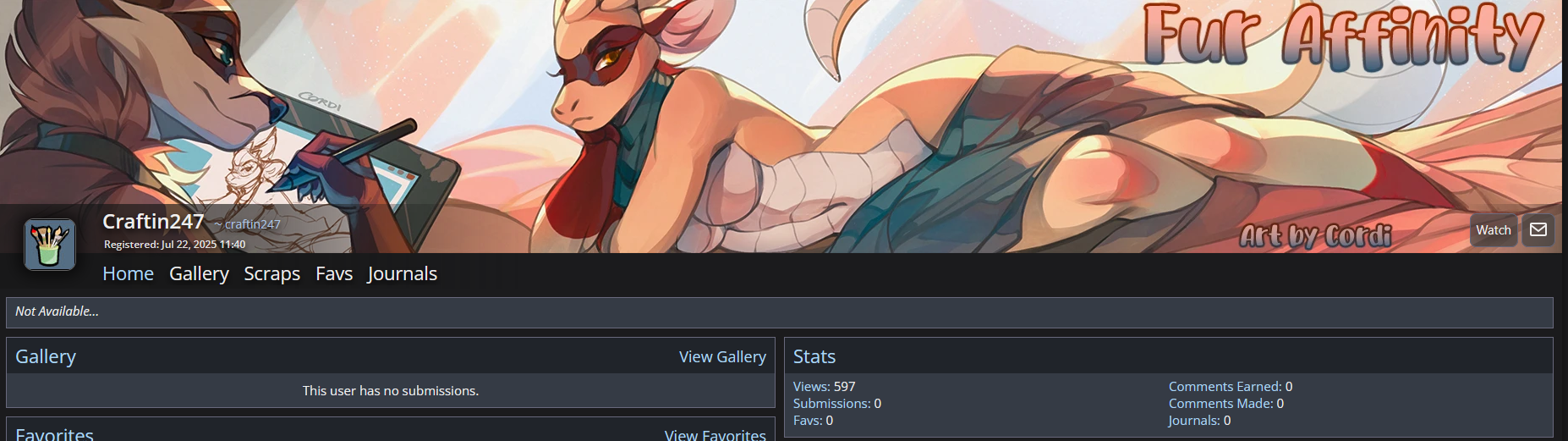Viewport: 1568px width, 441px height.
Task: Follow the View Favorites link
Action: (715, 434)
